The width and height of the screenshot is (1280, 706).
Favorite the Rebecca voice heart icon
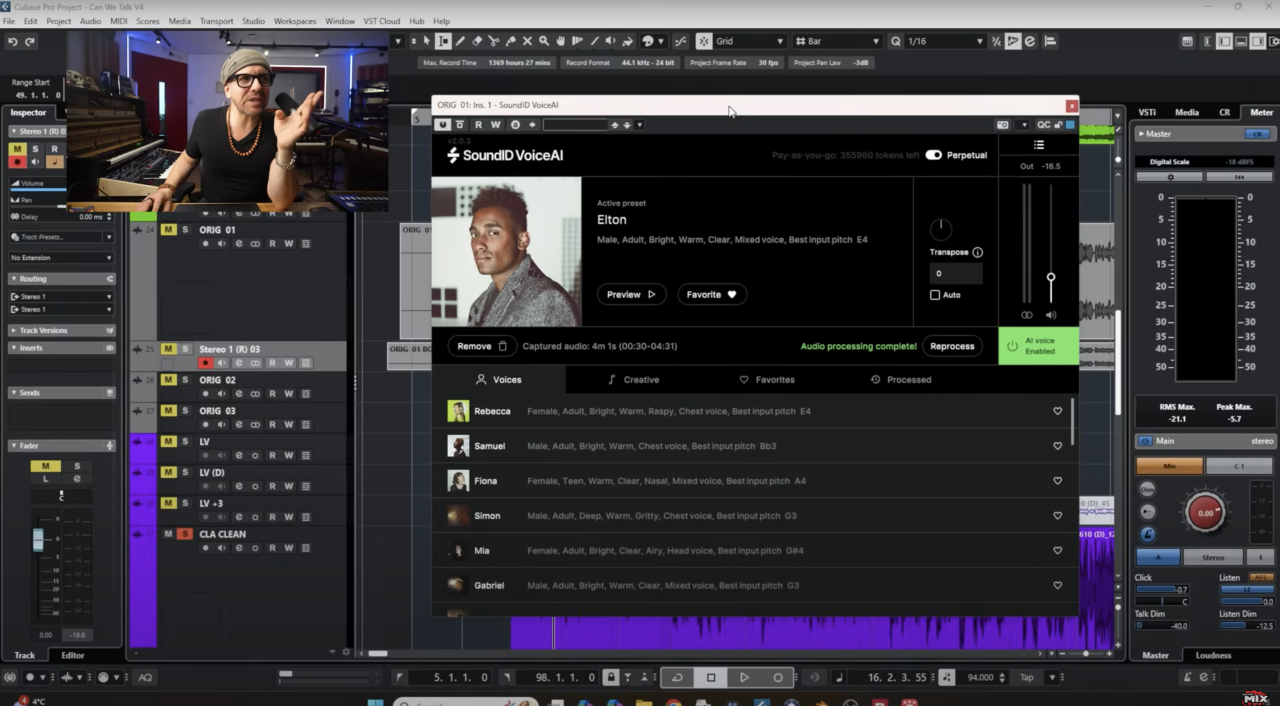coord(1057,411)
